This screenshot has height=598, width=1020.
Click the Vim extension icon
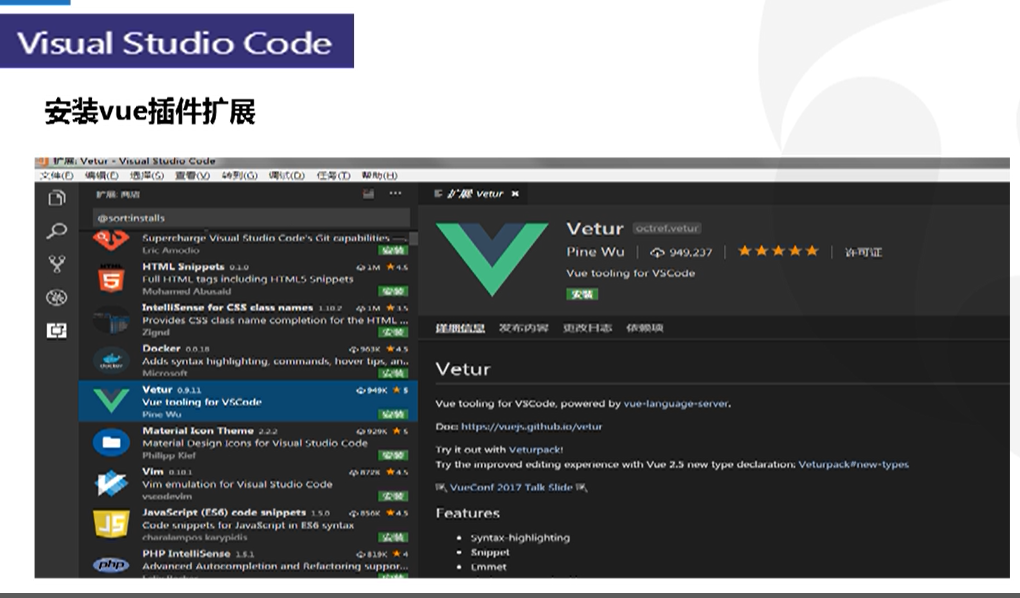(111, 483)
